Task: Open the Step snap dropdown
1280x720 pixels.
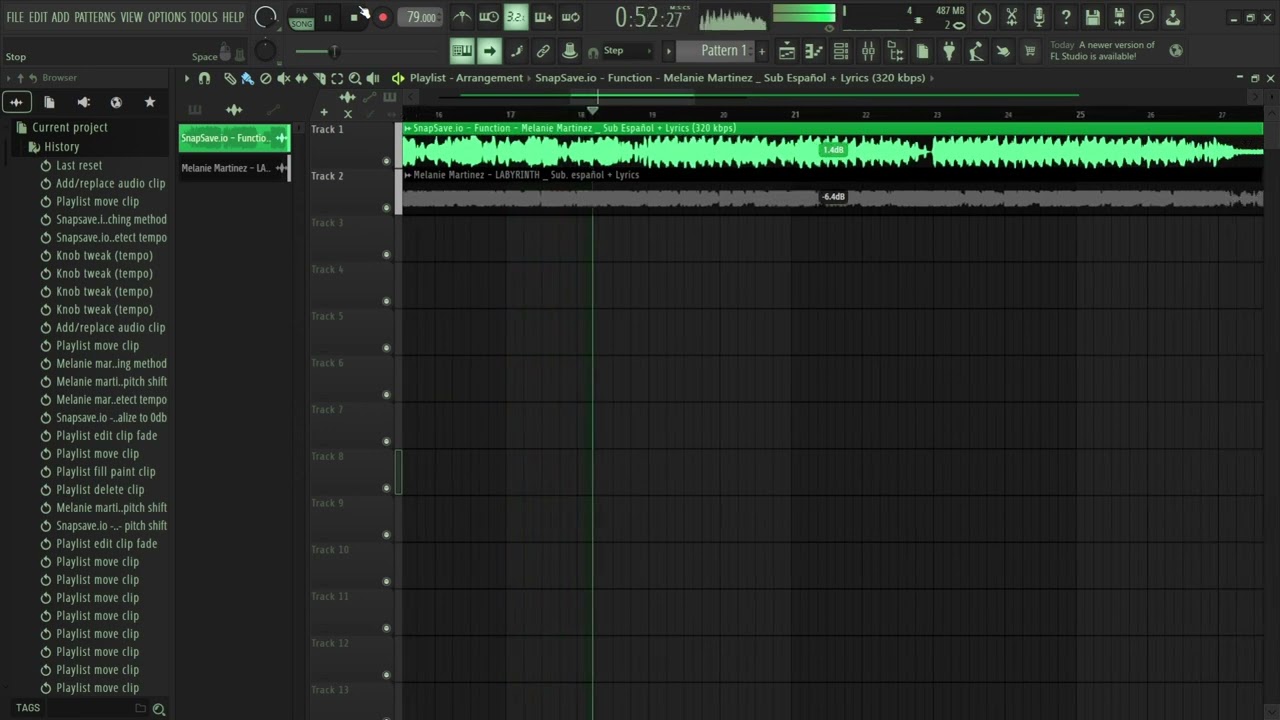Action: (x=622, y=51)
